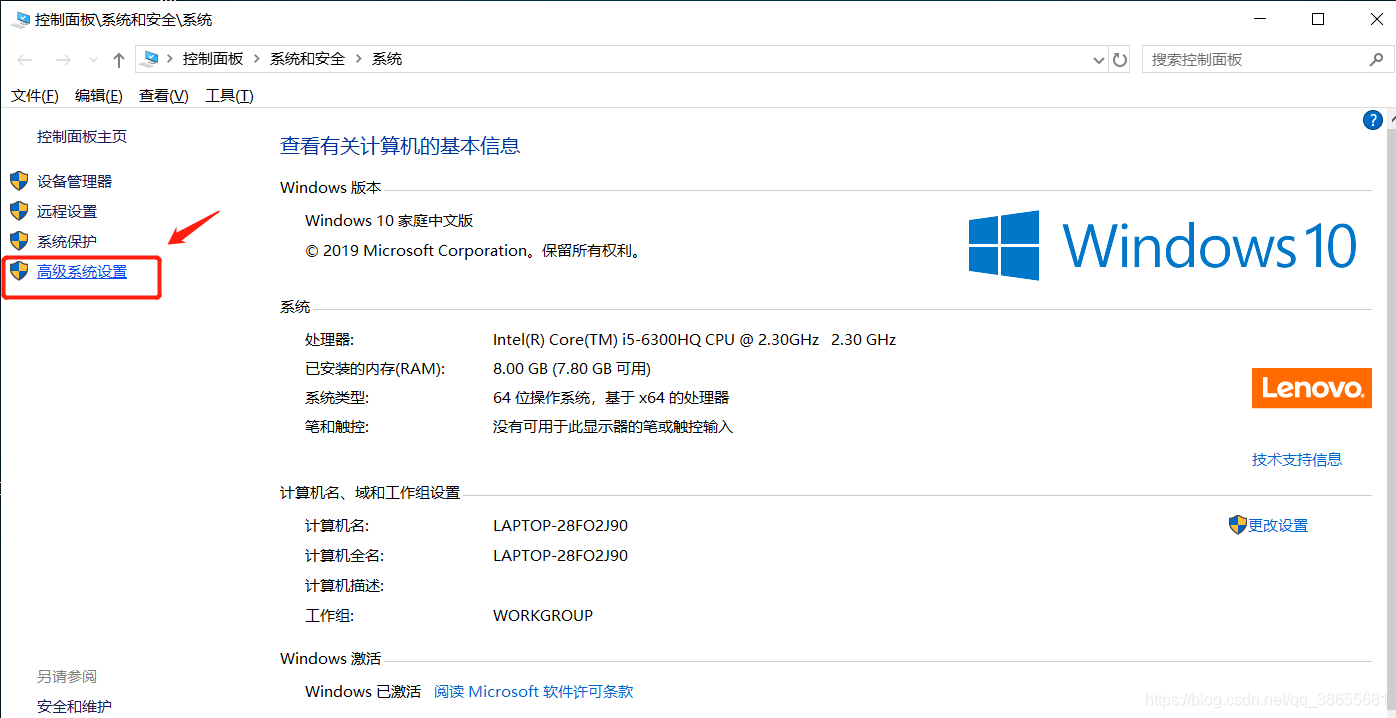Click the Back navigation arrow
The height and width of the screenshot is (718, 1396).
[x=25, y=60]
